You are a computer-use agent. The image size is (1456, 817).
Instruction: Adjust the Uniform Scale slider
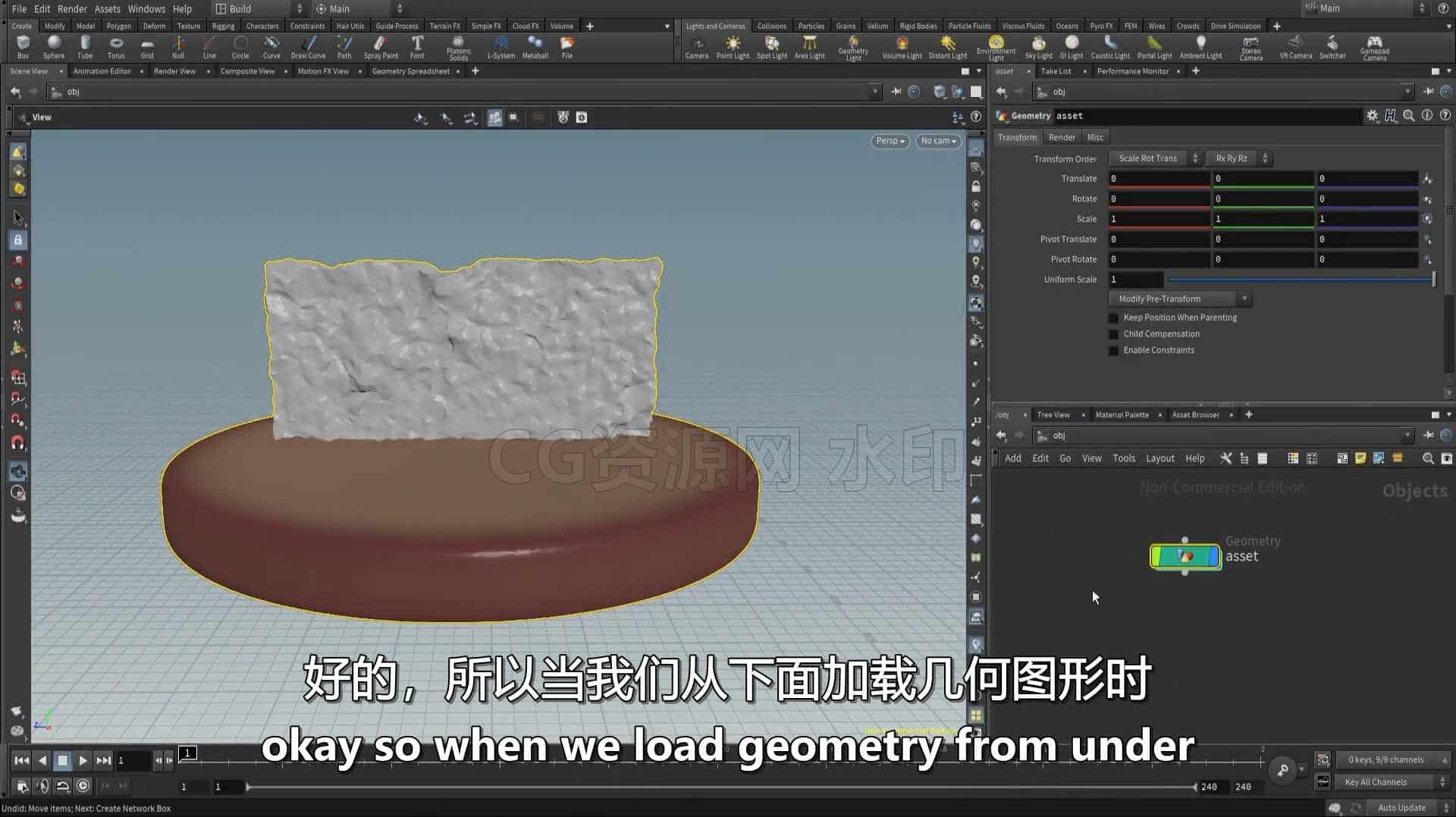click(x=1301, y=280)
